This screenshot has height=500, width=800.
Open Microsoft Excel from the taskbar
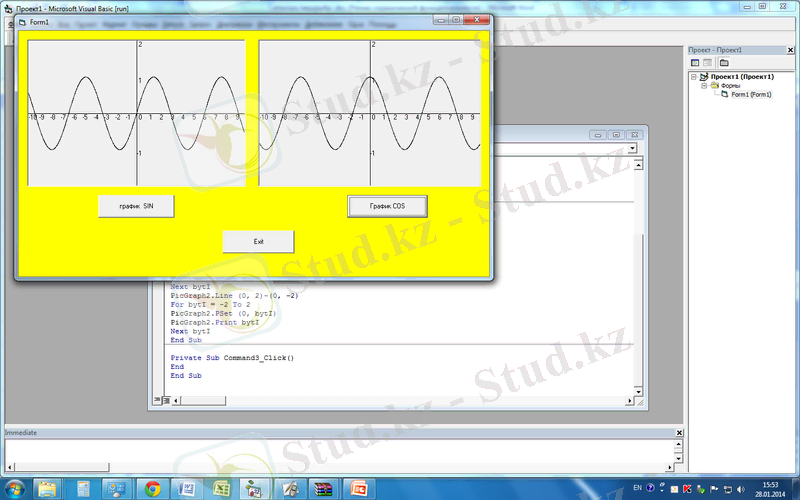221,488
